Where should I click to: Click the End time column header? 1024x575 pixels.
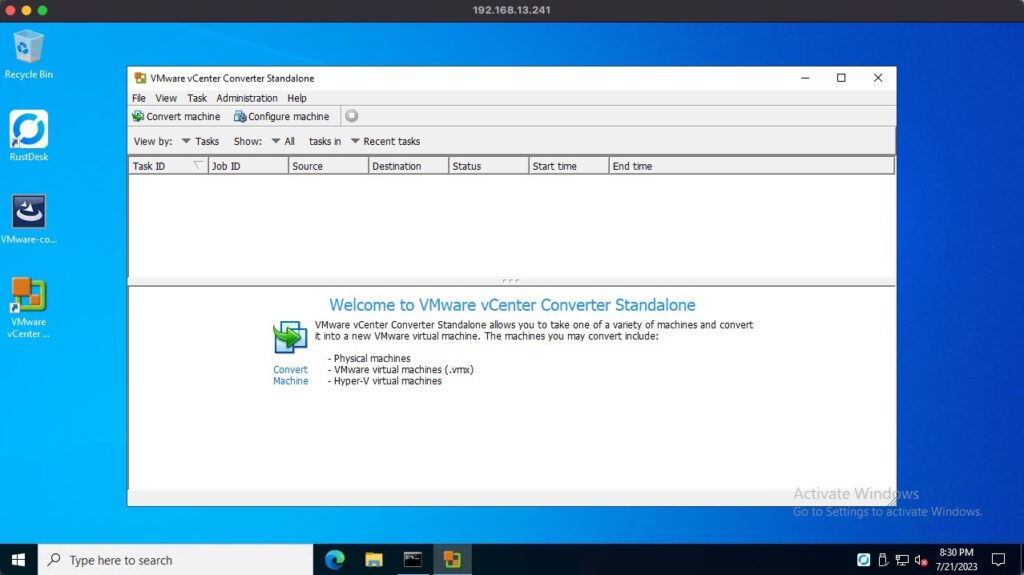point(751,166)
